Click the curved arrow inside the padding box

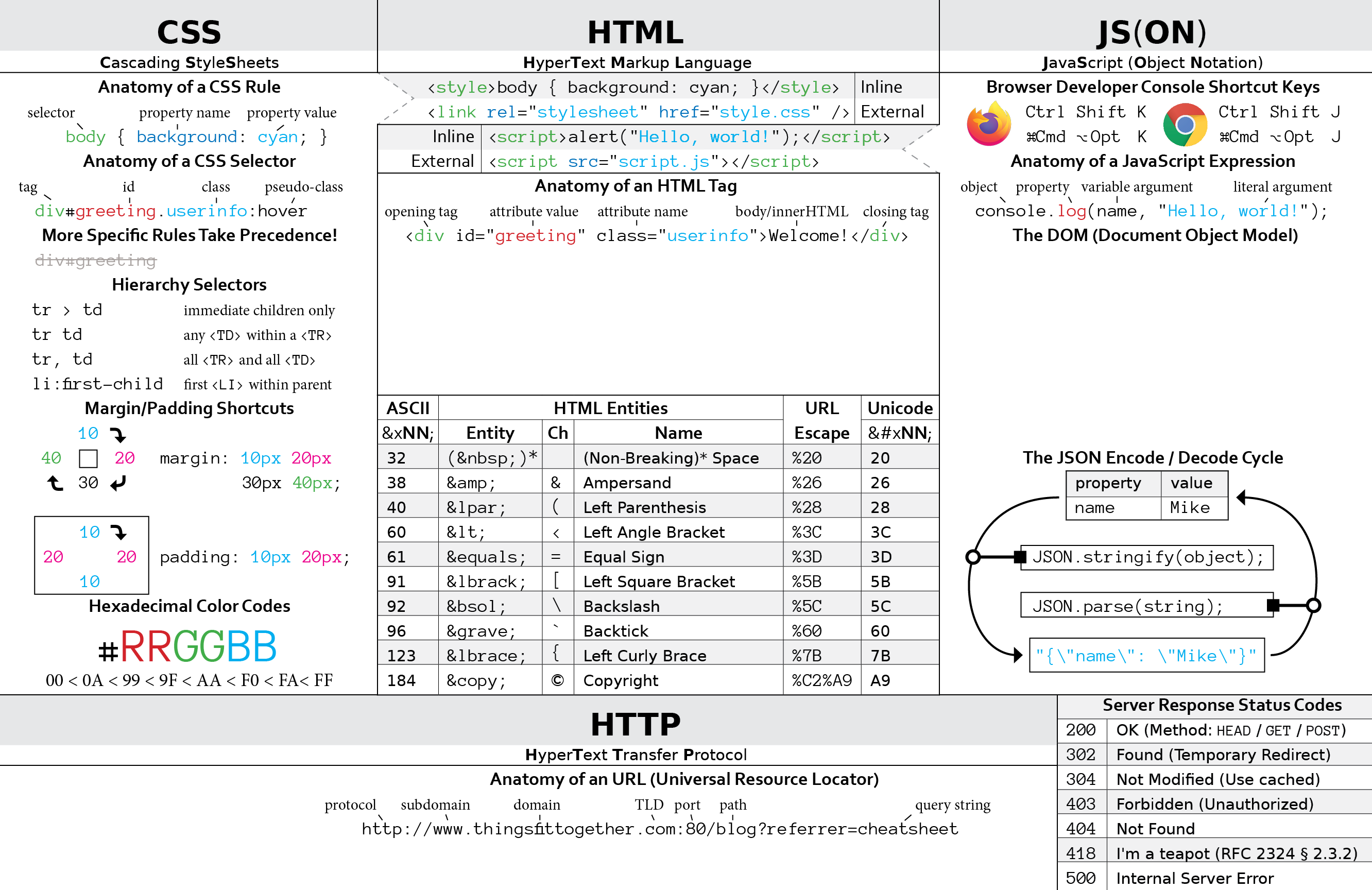point(119,532)
